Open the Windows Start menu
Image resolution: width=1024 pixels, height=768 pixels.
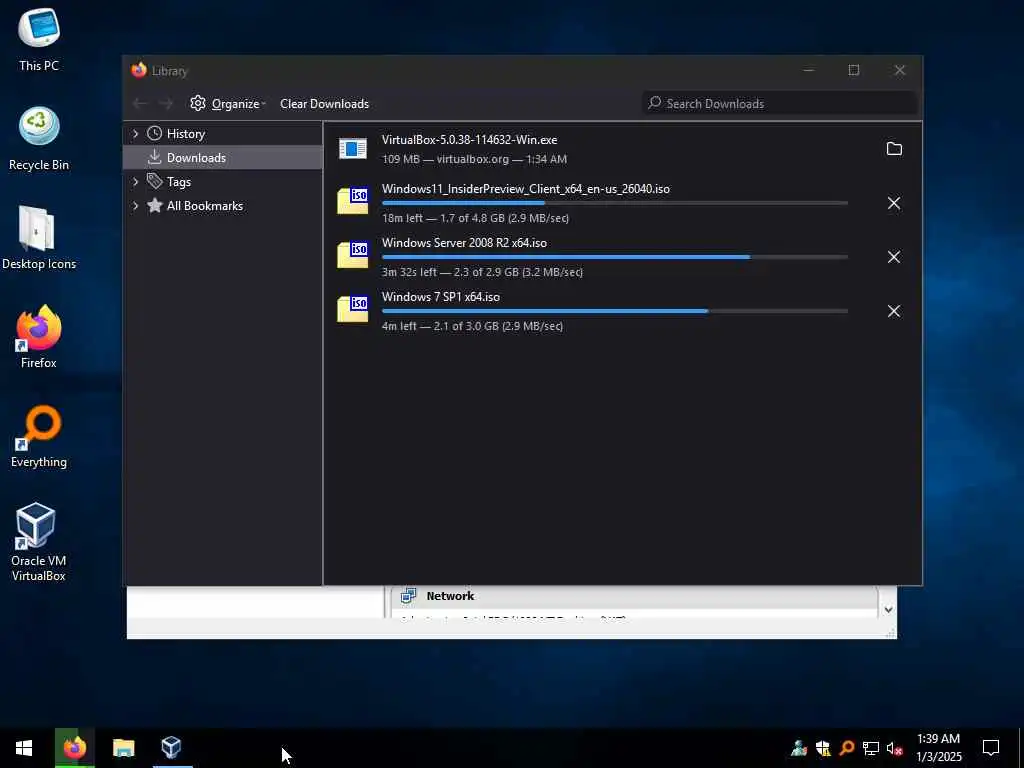pos(24,748)
